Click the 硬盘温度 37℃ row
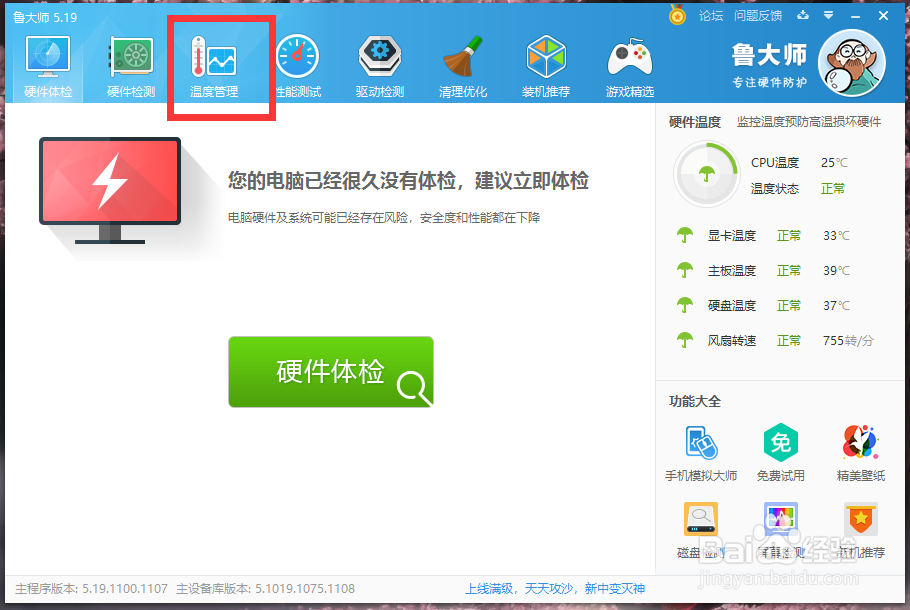This screenshot has width=910, height=610. coord(763,305)
